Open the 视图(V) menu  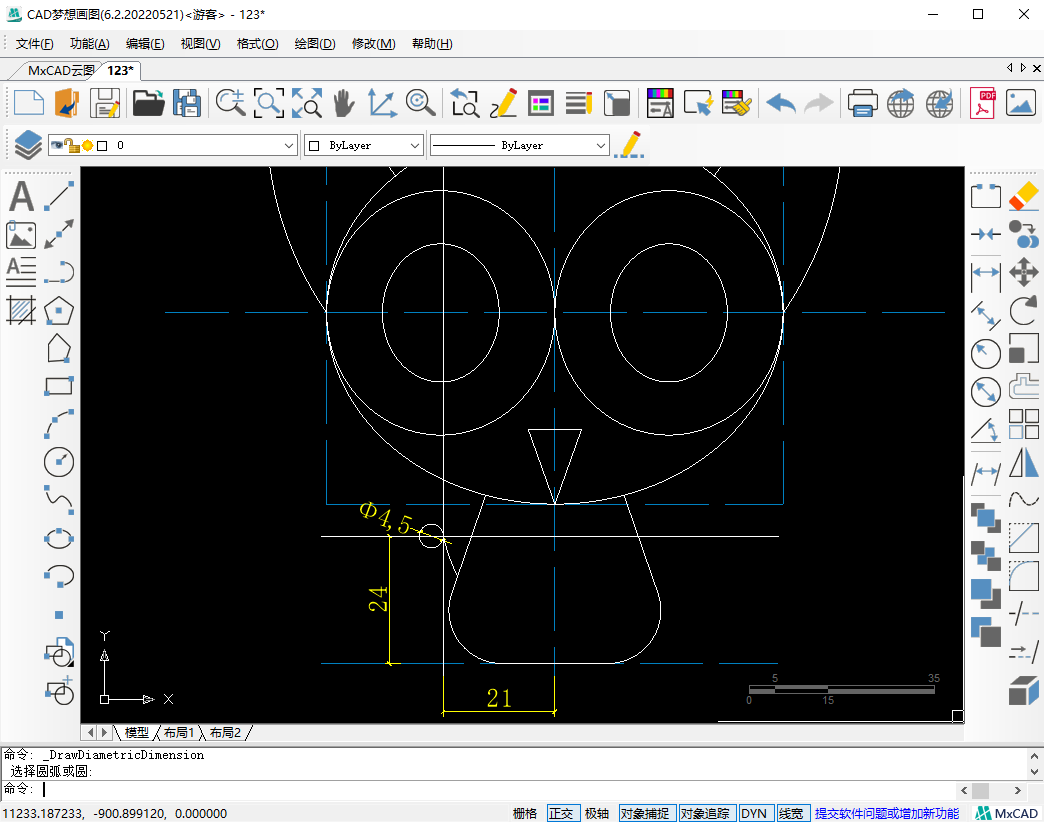click(x=200, y=44)
